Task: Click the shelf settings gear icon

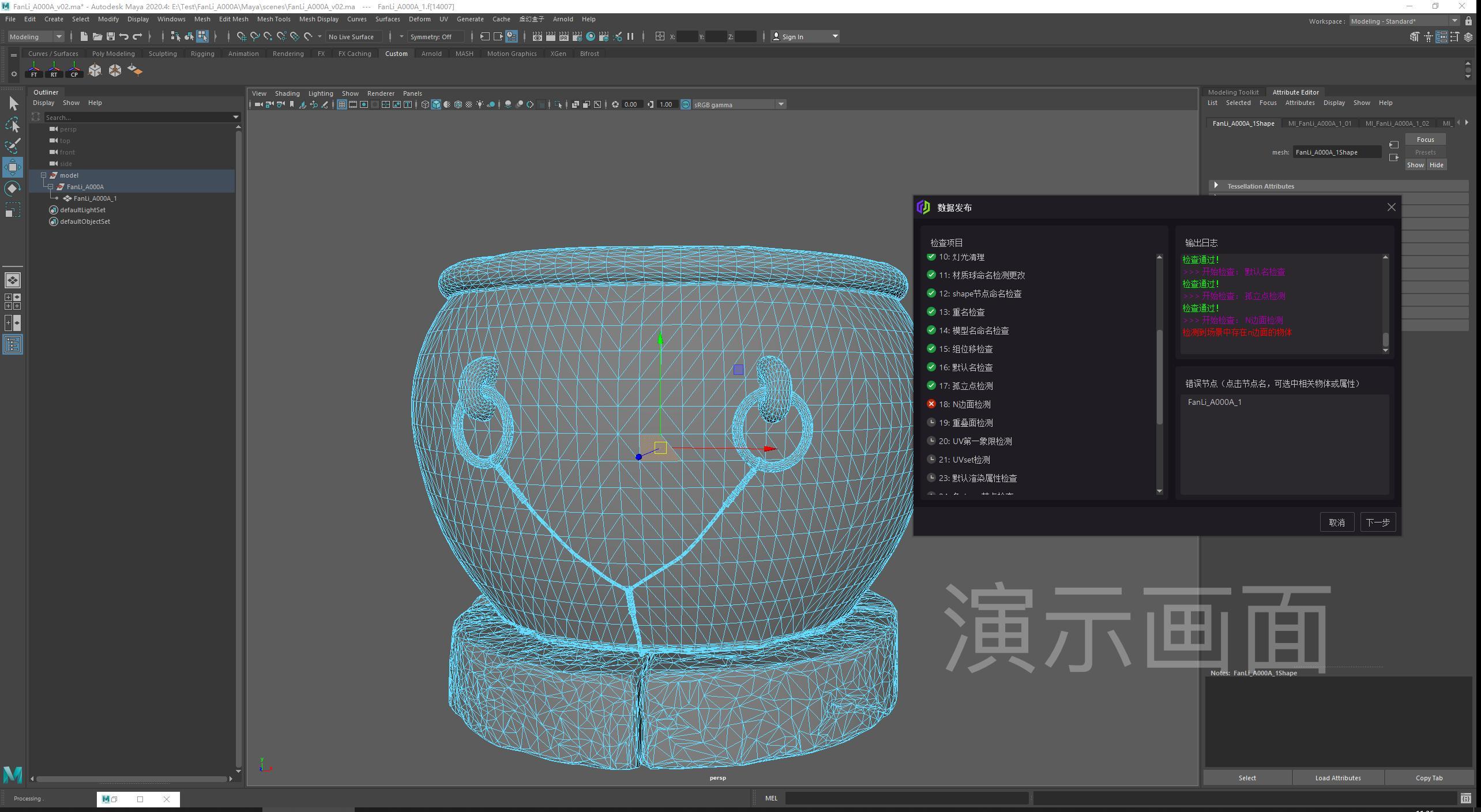Action: [x=14, y=74]
